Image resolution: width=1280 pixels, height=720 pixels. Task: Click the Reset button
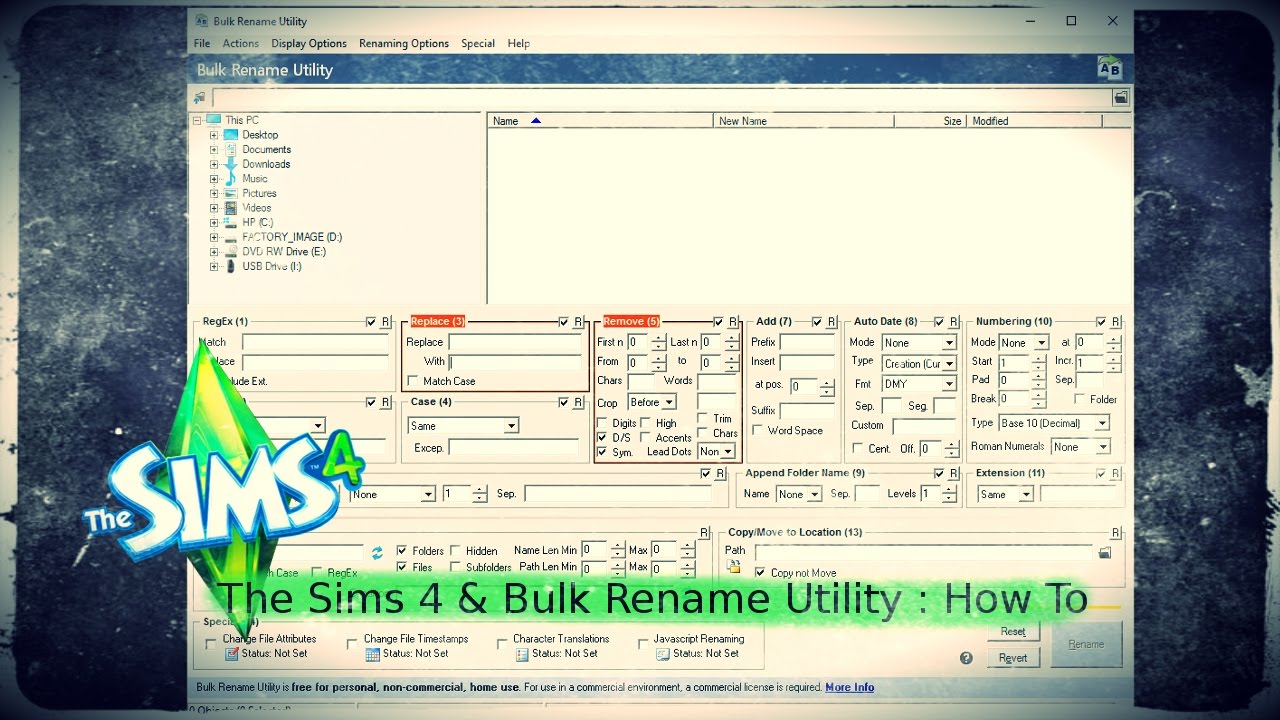point(1013,631)
